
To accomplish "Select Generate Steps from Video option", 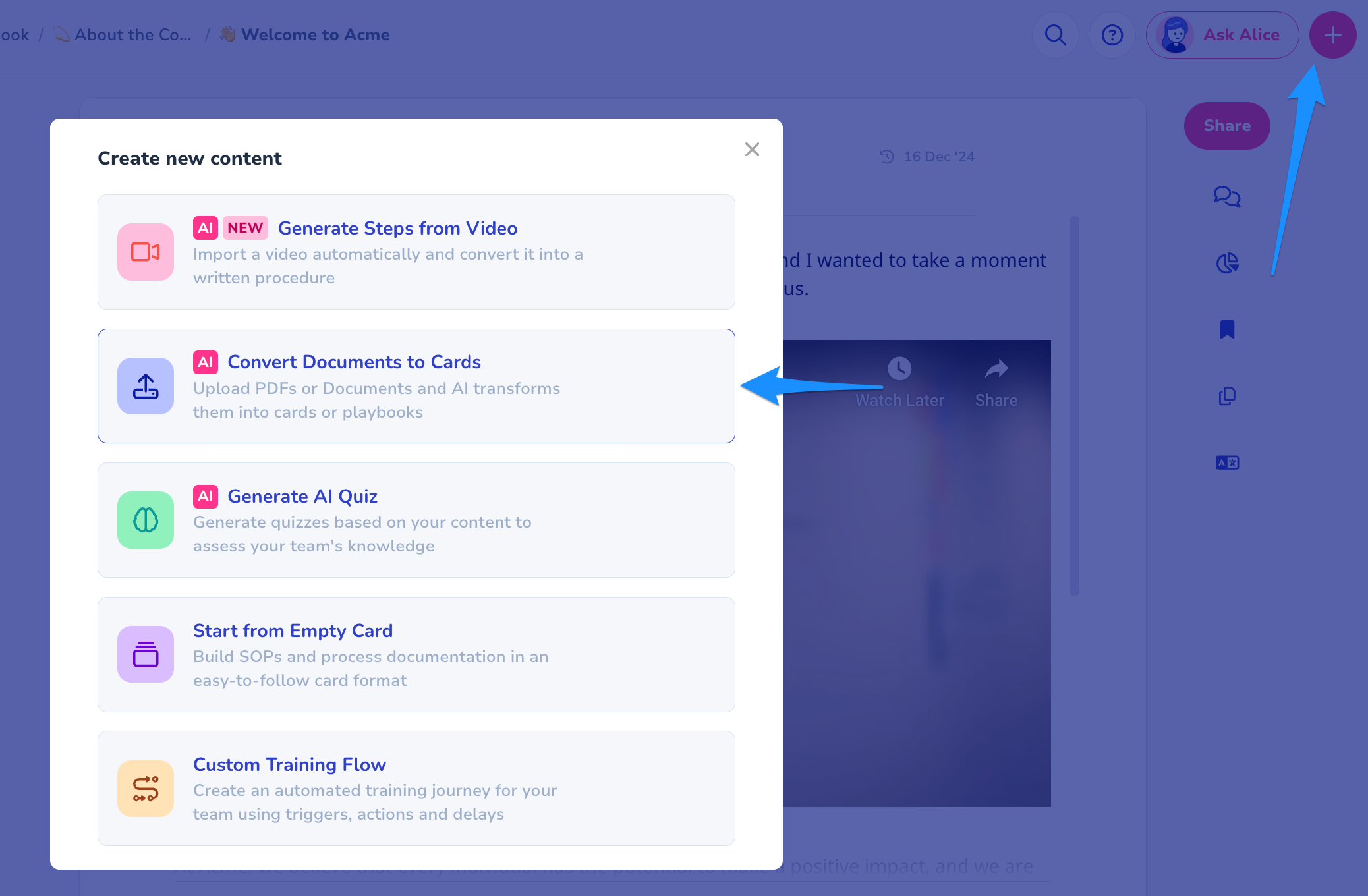I will (397, 228).
